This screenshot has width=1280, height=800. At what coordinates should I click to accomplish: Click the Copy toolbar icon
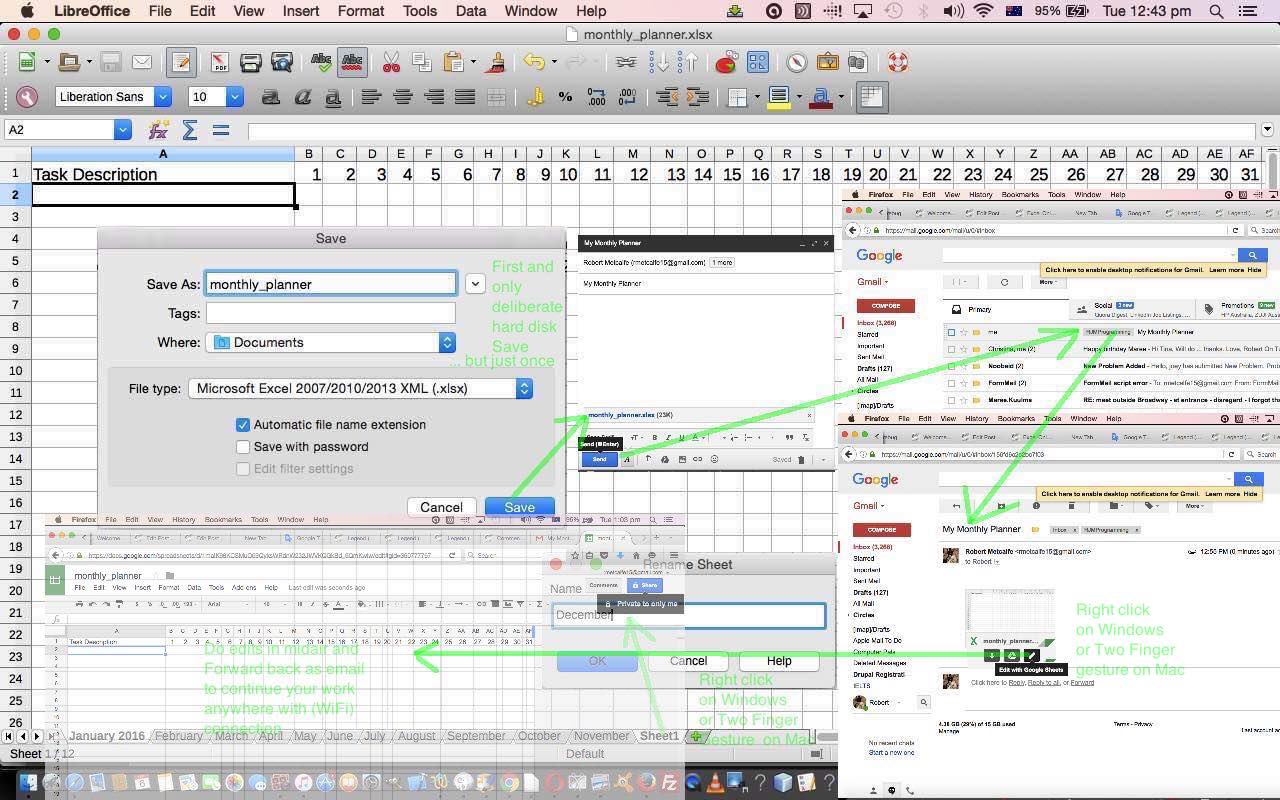tap(421, 62)
